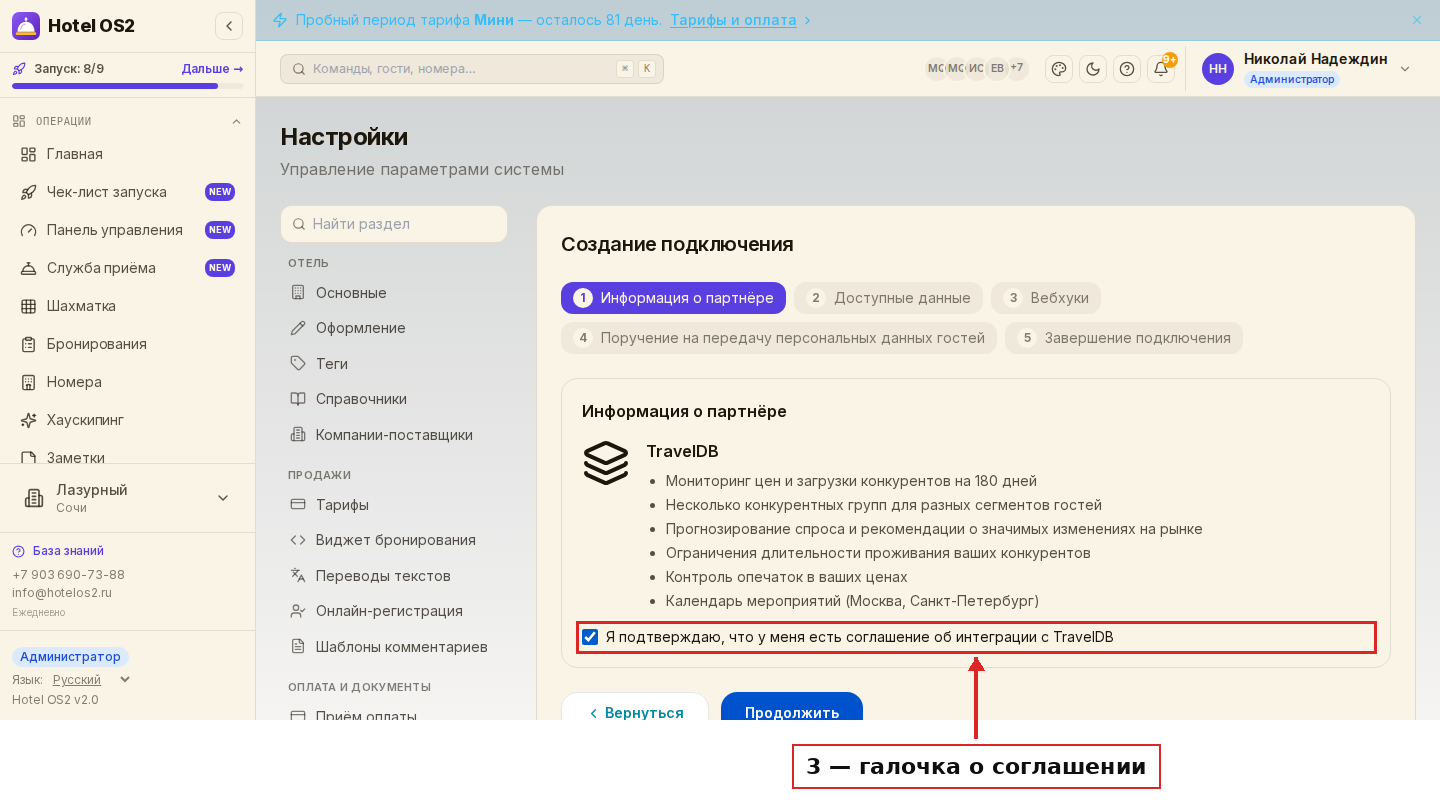Open Шахматка in the sidebar
Screen dimensions: 1440x812
click(128, 306)
